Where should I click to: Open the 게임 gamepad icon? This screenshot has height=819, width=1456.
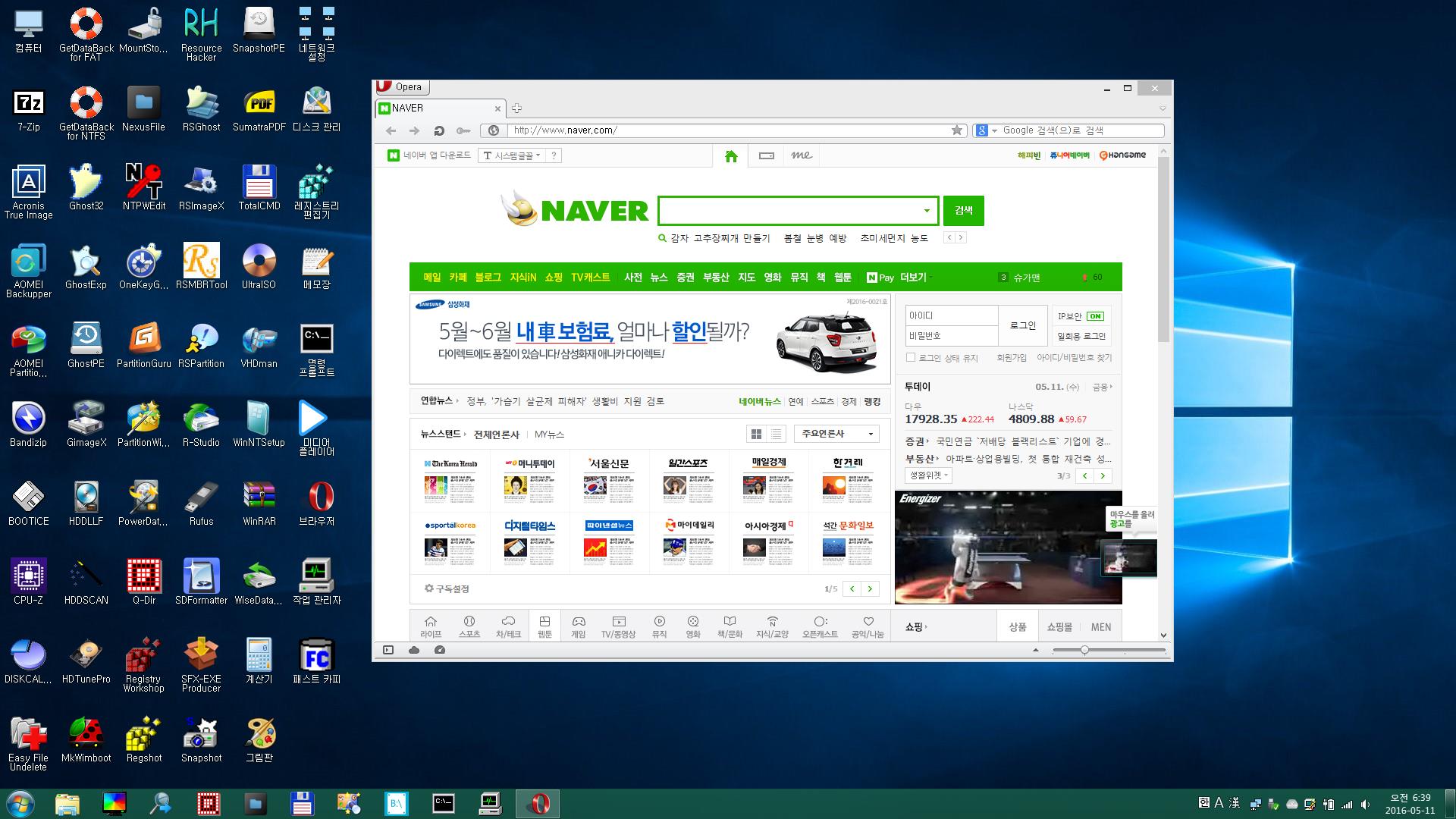(579, 626)
